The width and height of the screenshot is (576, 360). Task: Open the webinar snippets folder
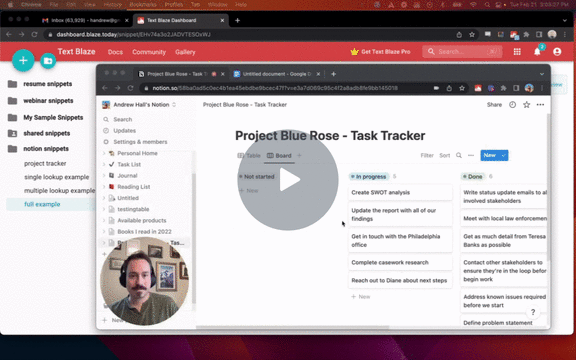pyautogui.click(x=48, y=101)
